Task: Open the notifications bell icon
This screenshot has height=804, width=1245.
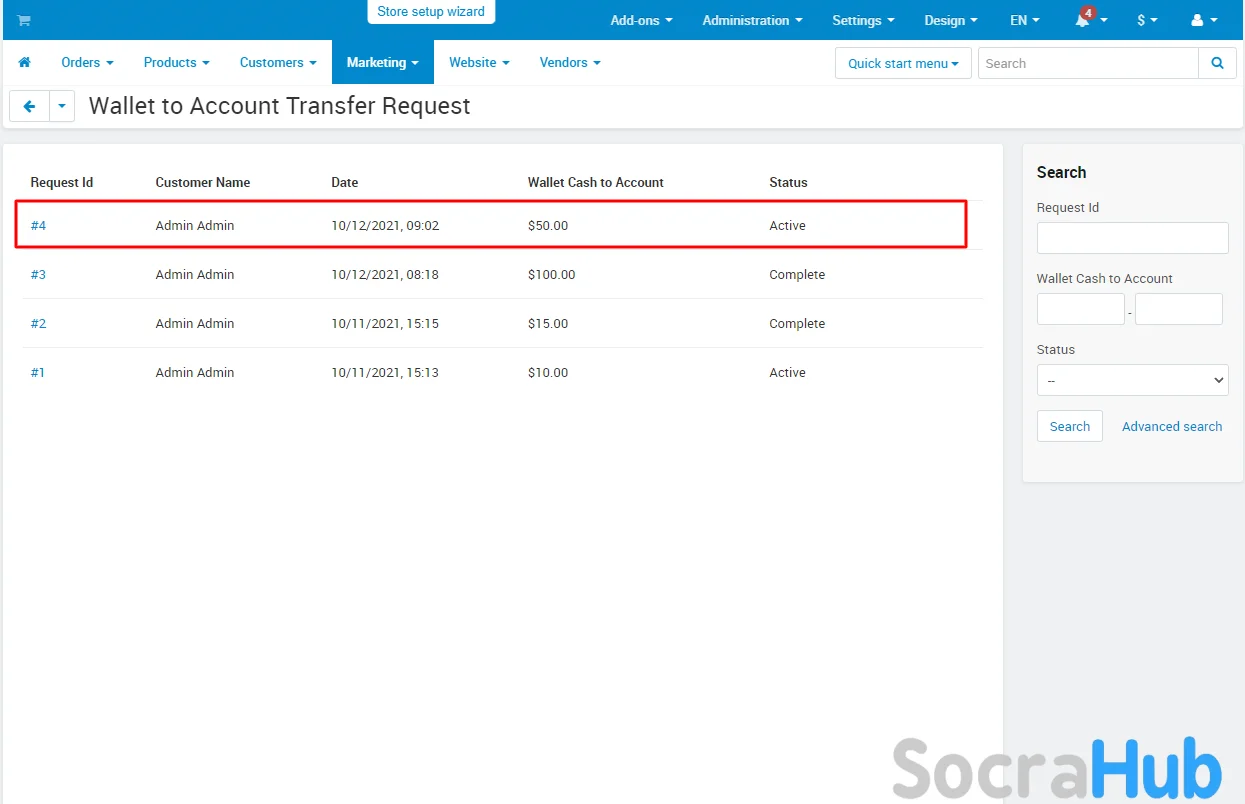Action: (1084, 20)
